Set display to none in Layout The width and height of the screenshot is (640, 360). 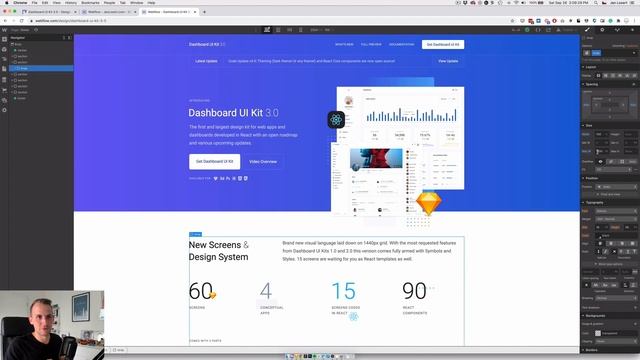635,76
